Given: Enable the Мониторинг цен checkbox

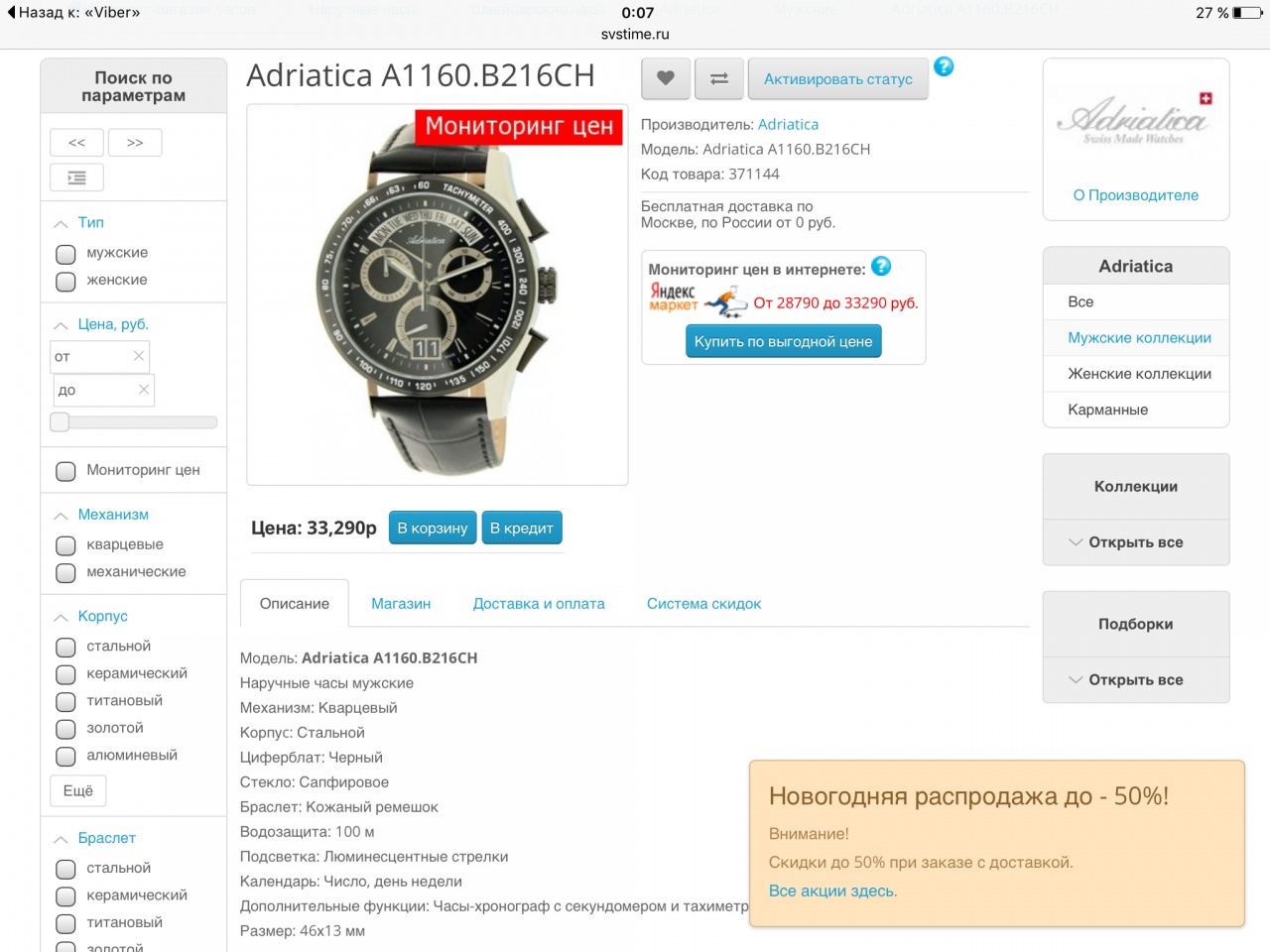Looking at the screenshot, I should pos(66,471).
